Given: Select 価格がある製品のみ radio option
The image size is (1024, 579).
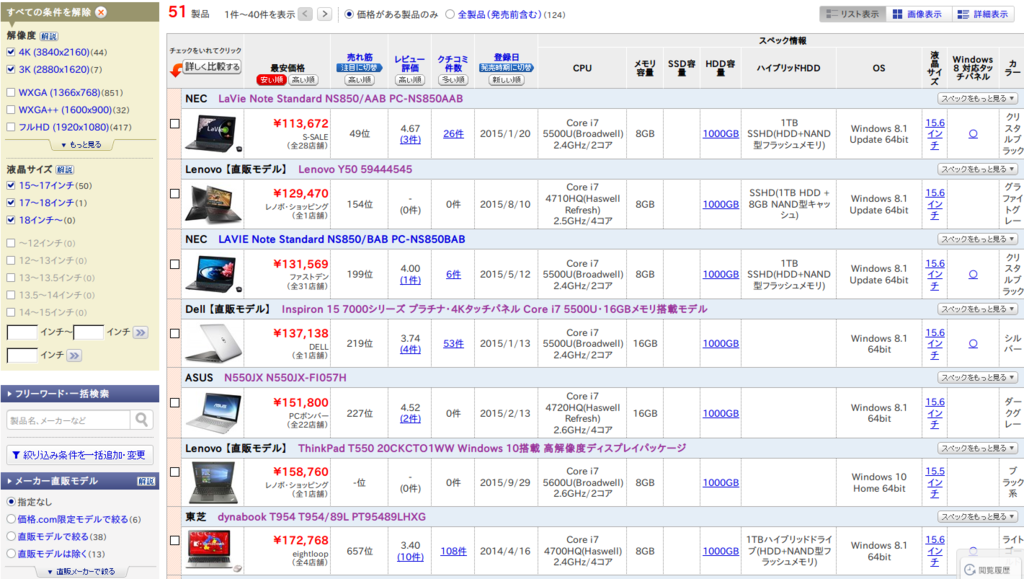Looking at the screenshot, I should pos(349,14).
